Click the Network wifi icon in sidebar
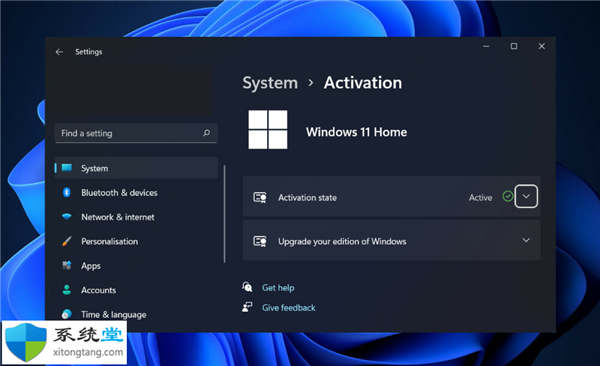The image size is (600, 366). point(67,217)
